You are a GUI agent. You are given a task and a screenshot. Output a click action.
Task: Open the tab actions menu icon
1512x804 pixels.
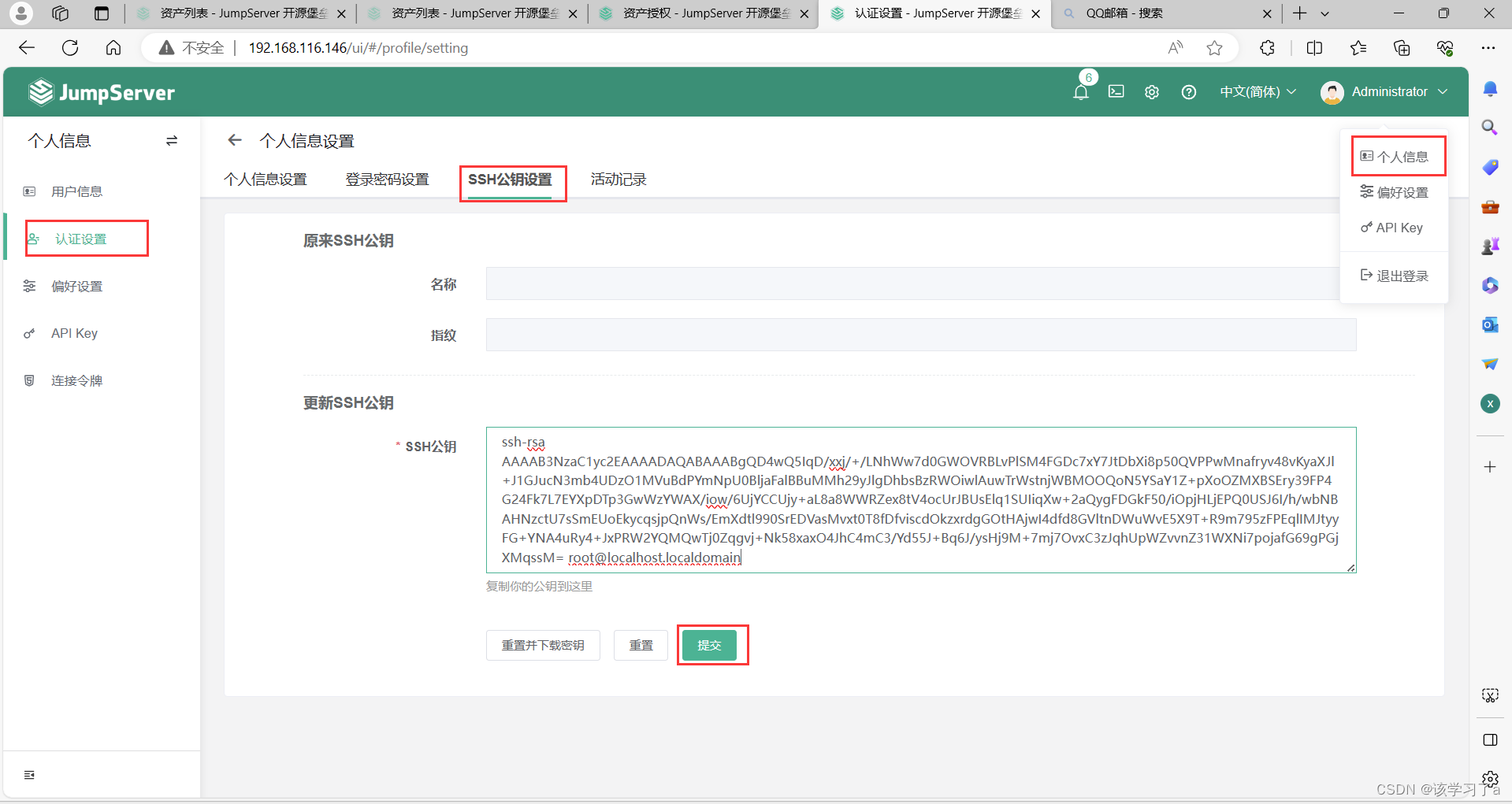click(x=102, y=13)
